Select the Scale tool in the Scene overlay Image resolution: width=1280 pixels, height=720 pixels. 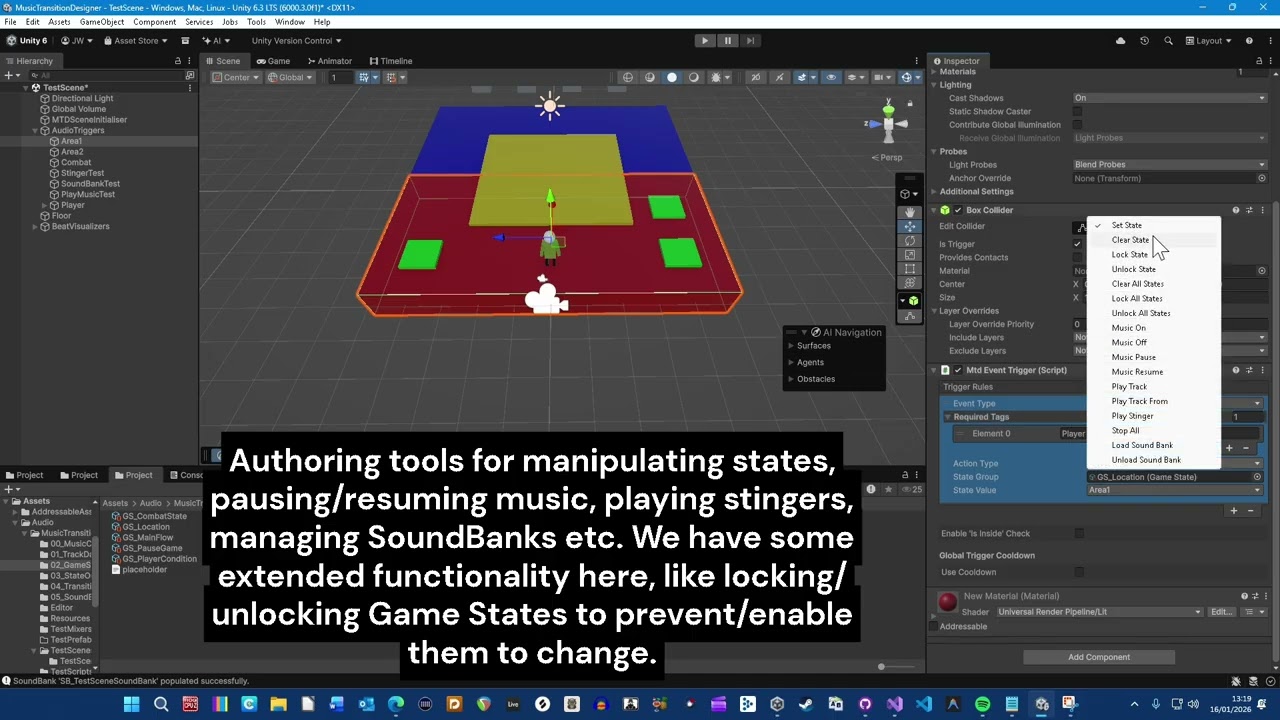click(909, 255)
